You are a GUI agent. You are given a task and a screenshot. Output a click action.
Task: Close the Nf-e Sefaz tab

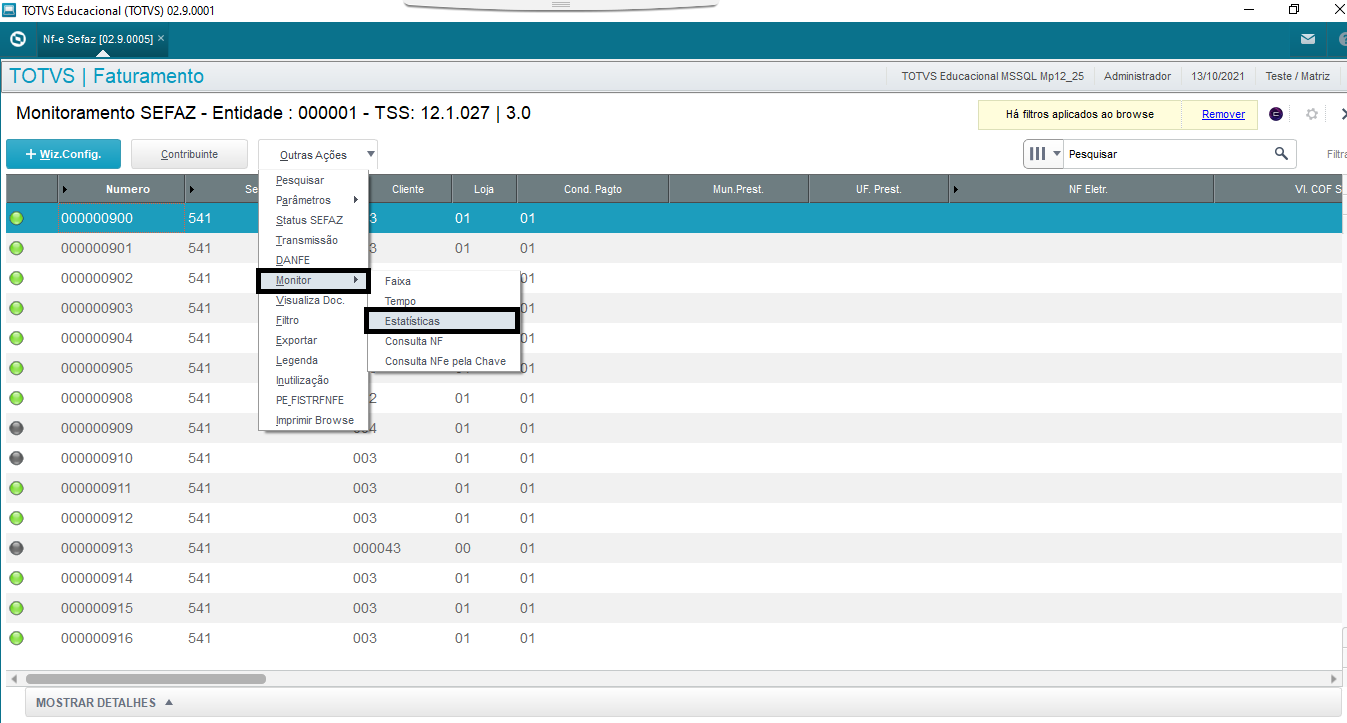coord(161,38)
